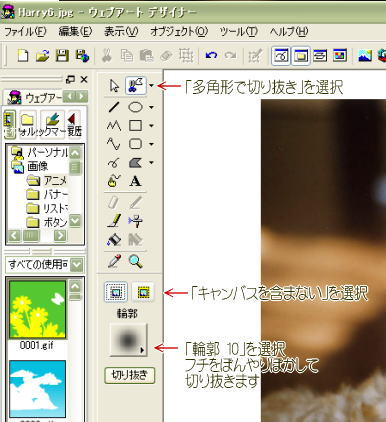Image resolution: width=386 pixels, height=422 pixels.
Task: Select the freehand drawing tool
Action: coord(114,163)
